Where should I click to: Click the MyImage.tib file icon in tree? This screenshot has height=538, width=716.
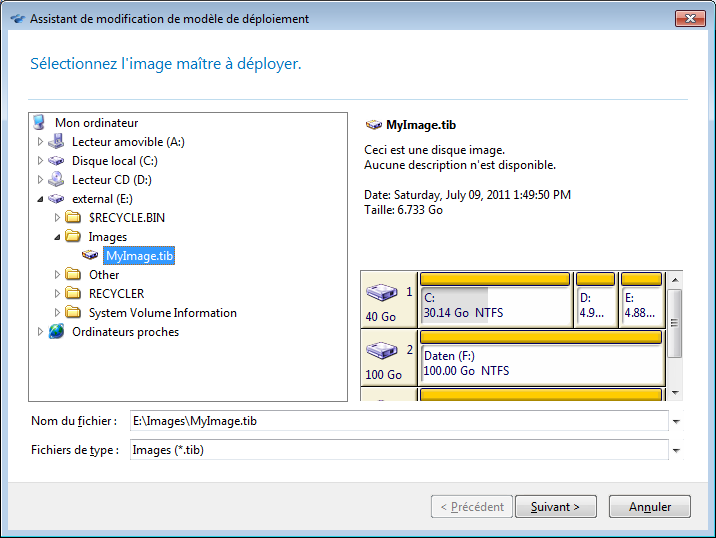tap(90, 256)
